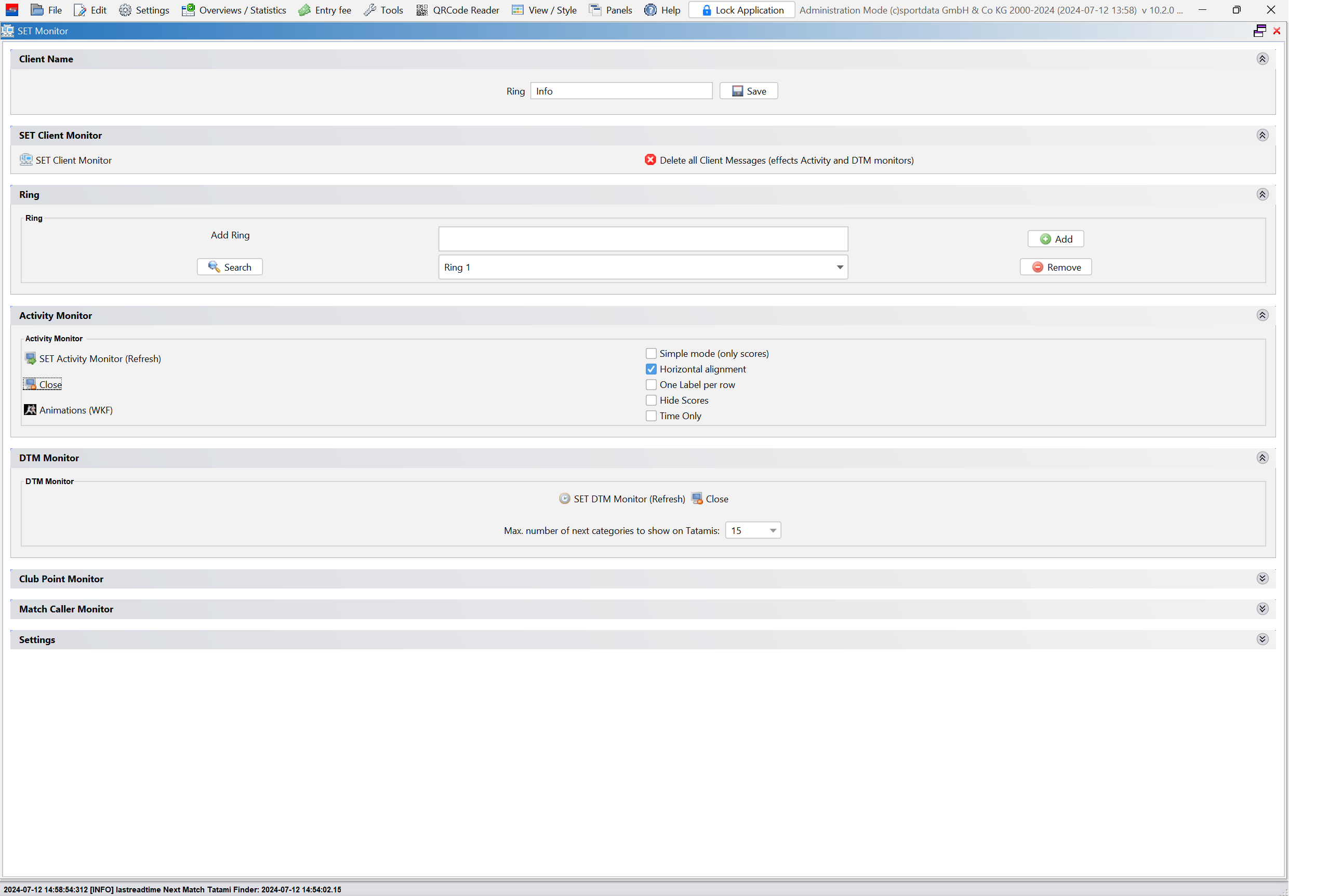
Task: Click the magnifier icon on Search
Action: (214, 267)
